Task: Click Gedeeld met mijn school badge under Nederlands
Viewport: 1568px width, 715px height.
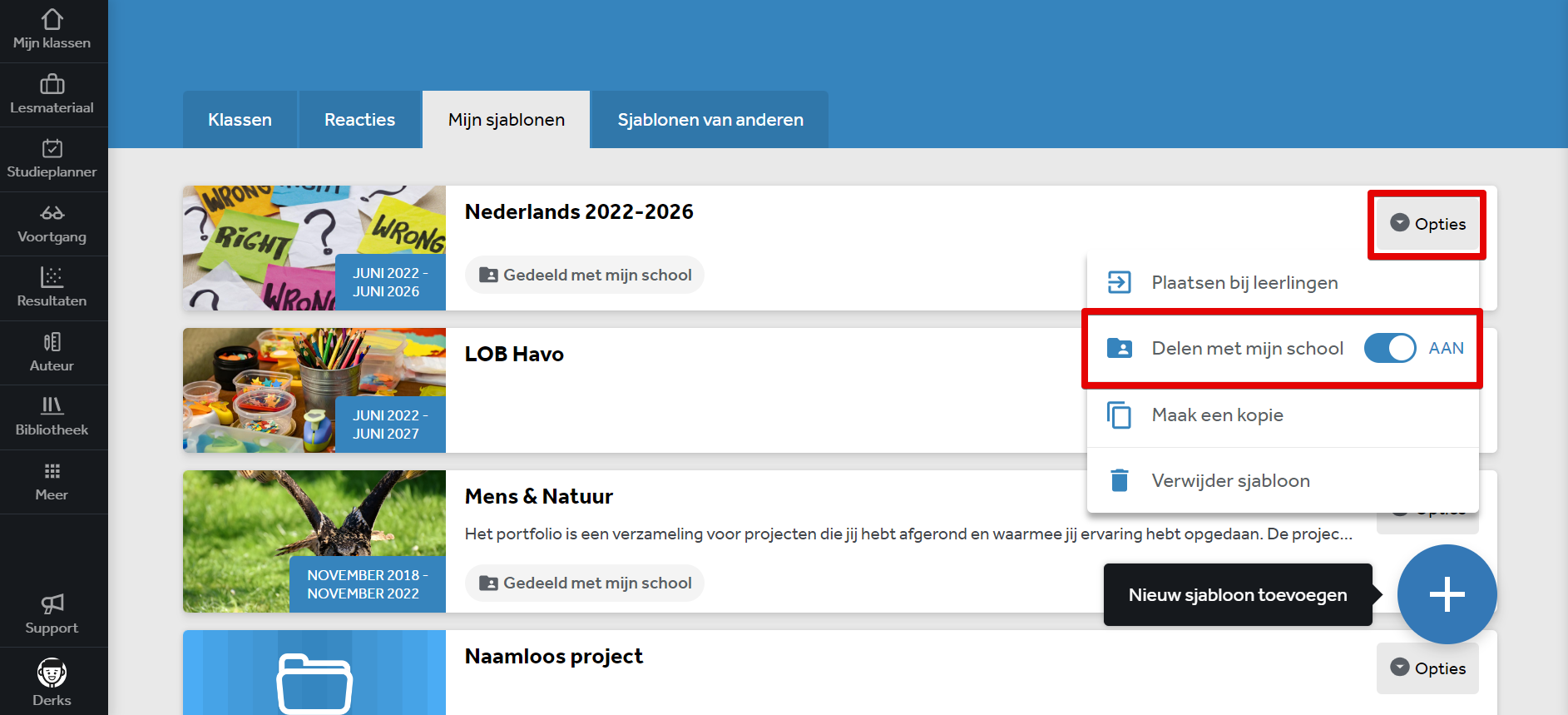Action: point(585,275)
